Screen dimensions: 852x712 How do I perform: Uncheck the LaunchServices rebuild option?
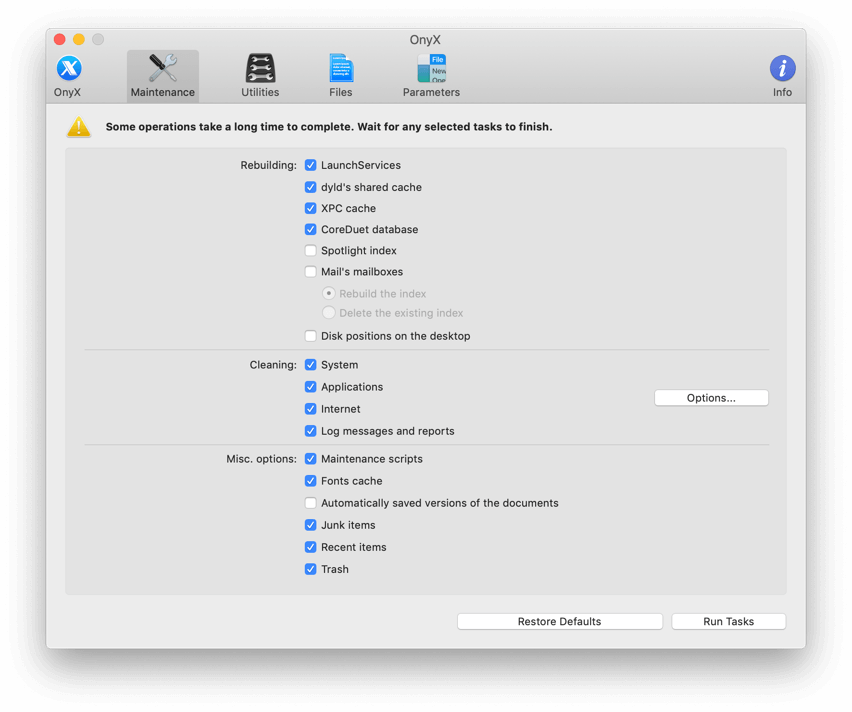[x=311, y=165]
